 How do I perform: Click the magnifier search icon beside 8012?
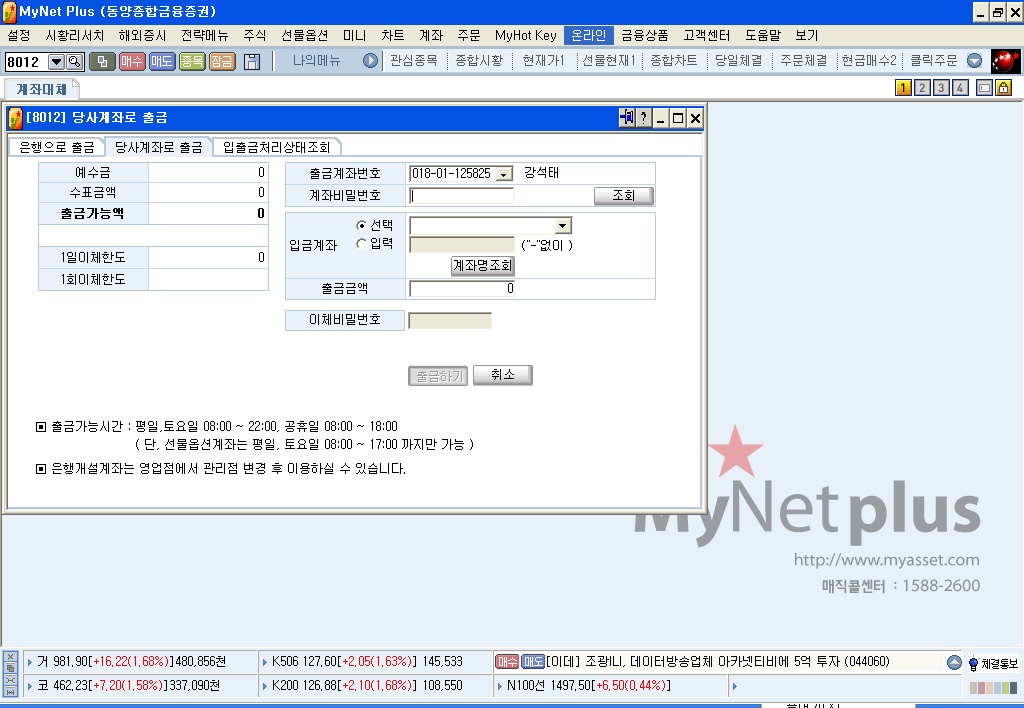click(x=75, y=61)
